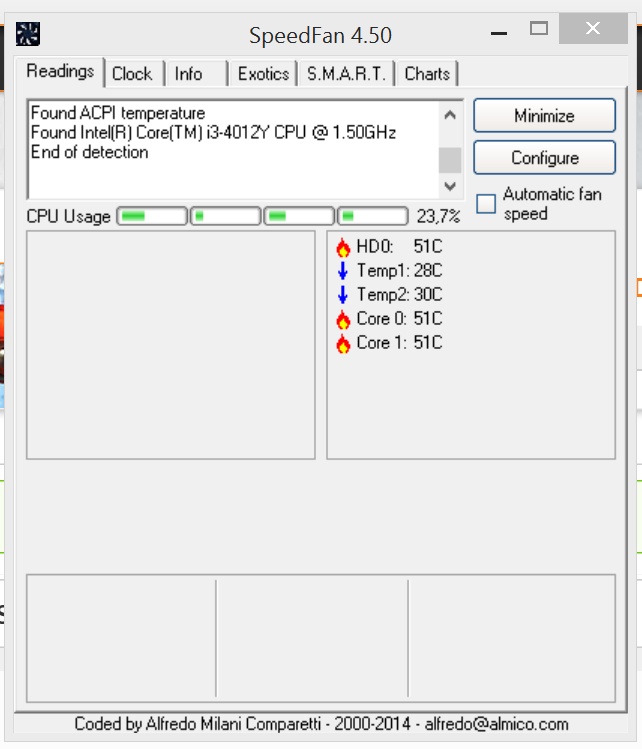Click the blue down arrow beside Temp2
Screen dimensions: 642x749
coord(343,295)
